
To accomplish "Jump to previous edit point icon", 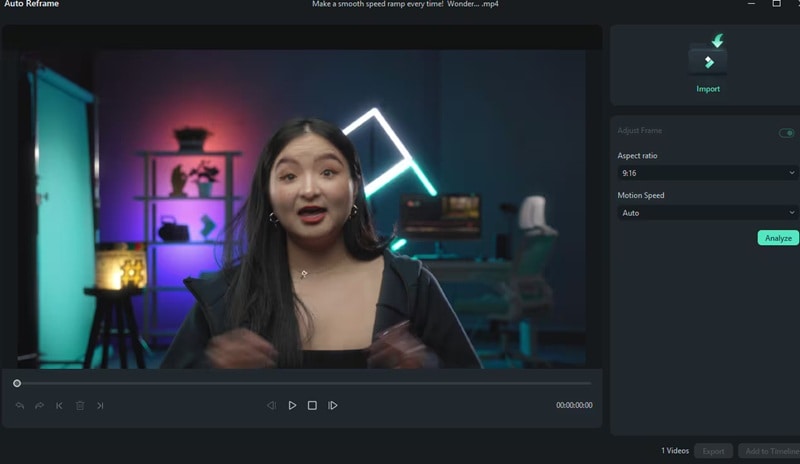I will (x=59, y=406).
